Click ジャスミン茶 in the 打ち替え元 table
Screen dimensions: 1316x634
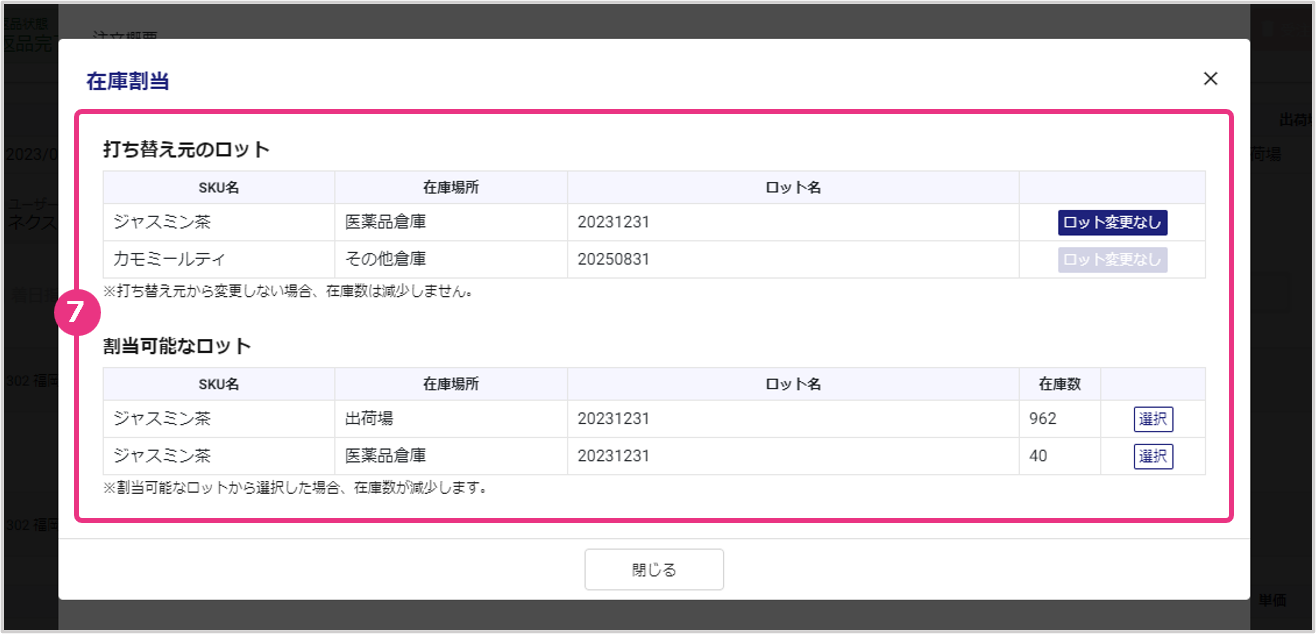162,222
